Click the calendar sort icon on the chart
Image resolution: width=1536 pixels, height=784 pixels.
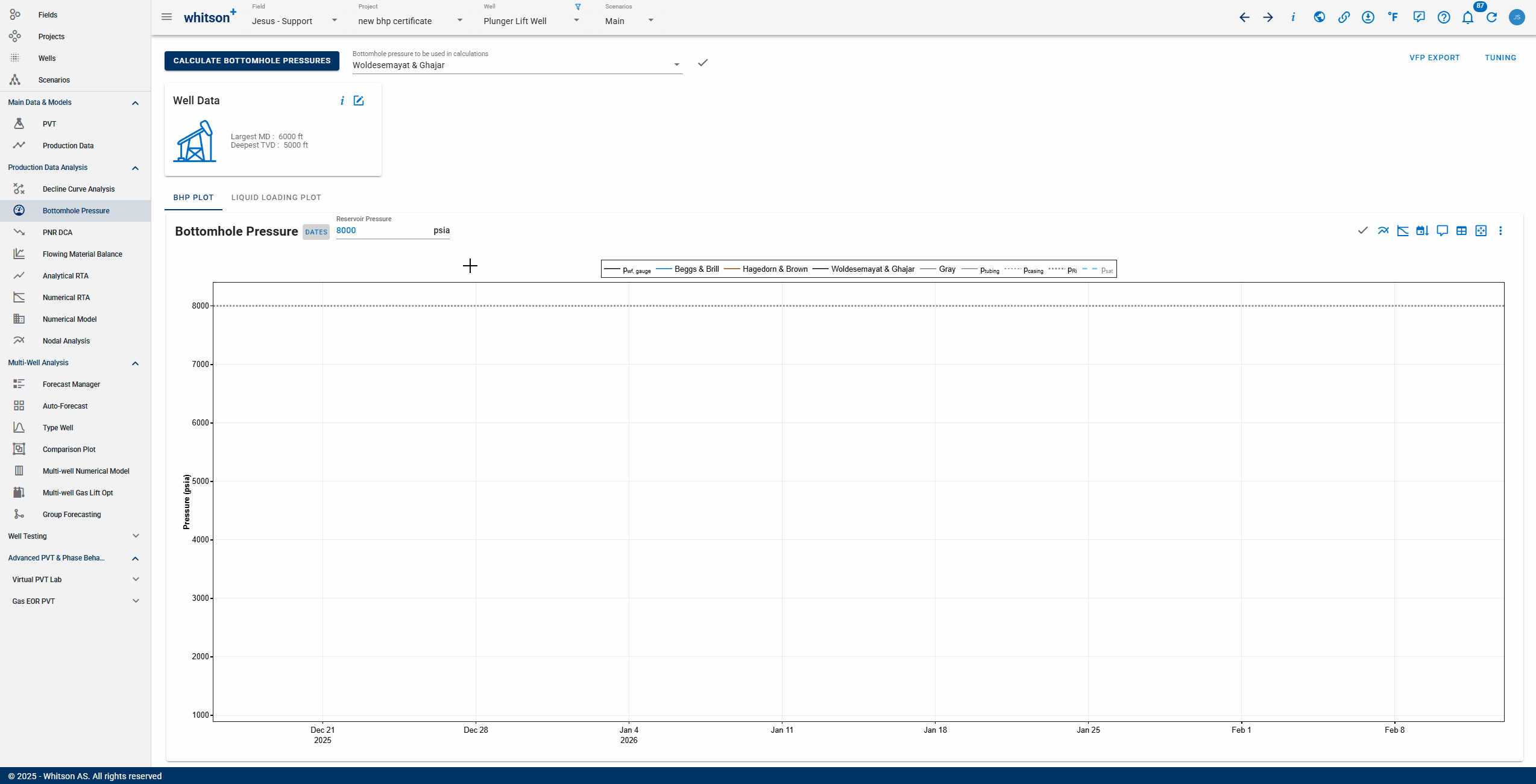click(1422, 231)
